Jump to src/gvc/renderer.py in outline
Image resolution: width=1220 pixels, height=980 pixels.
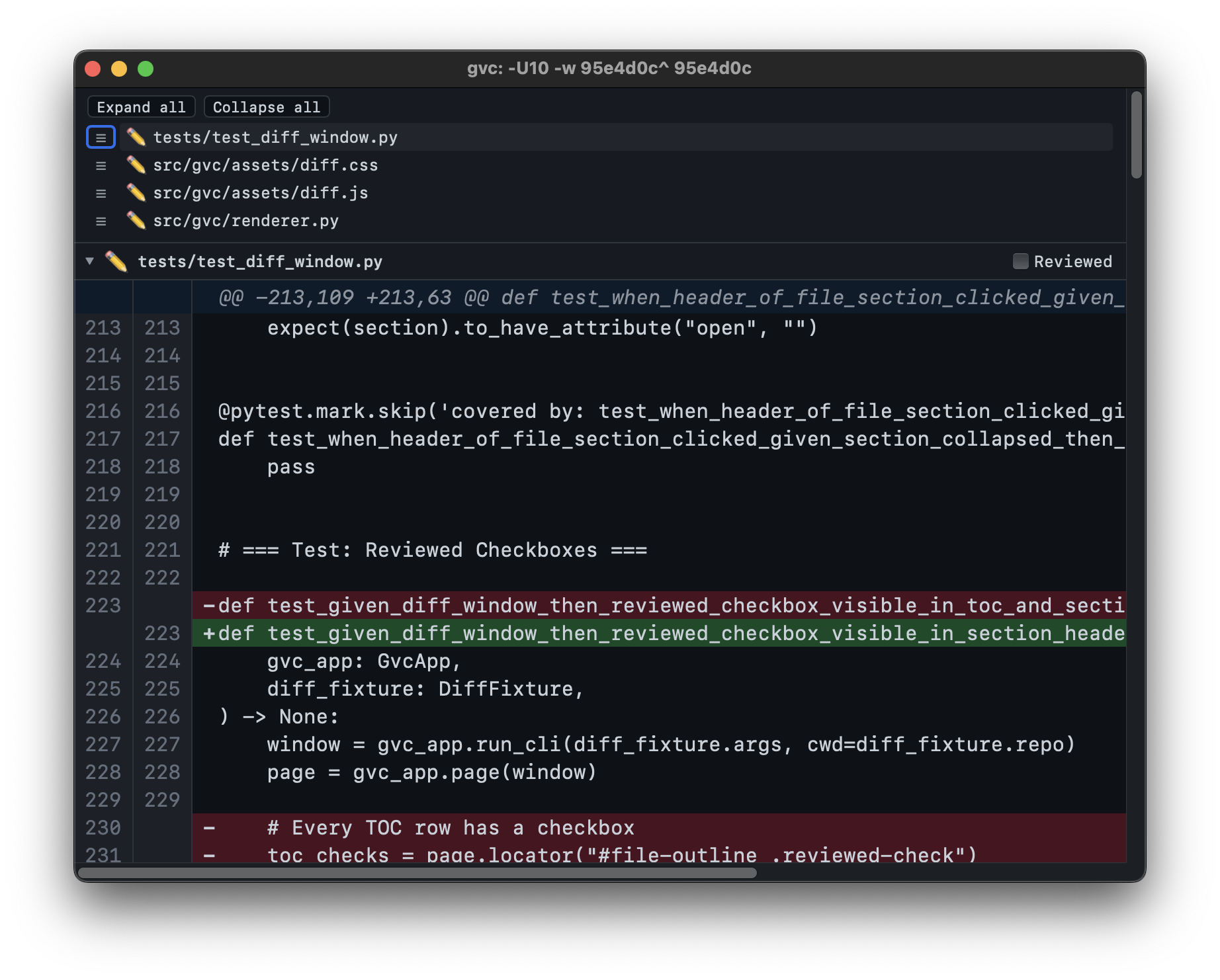click(245, 221)
